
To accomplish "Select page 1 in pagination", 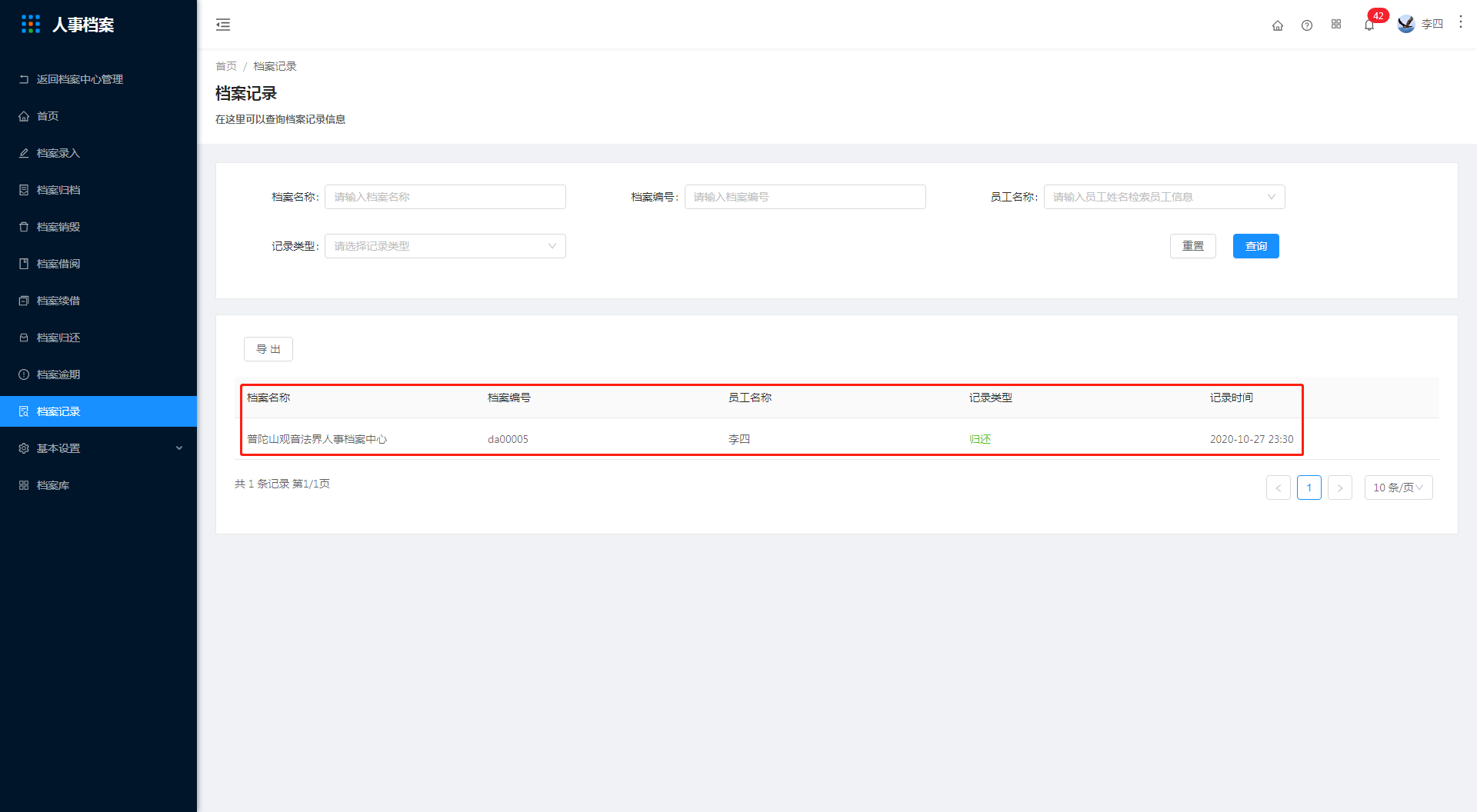I will click(1309, 488).
